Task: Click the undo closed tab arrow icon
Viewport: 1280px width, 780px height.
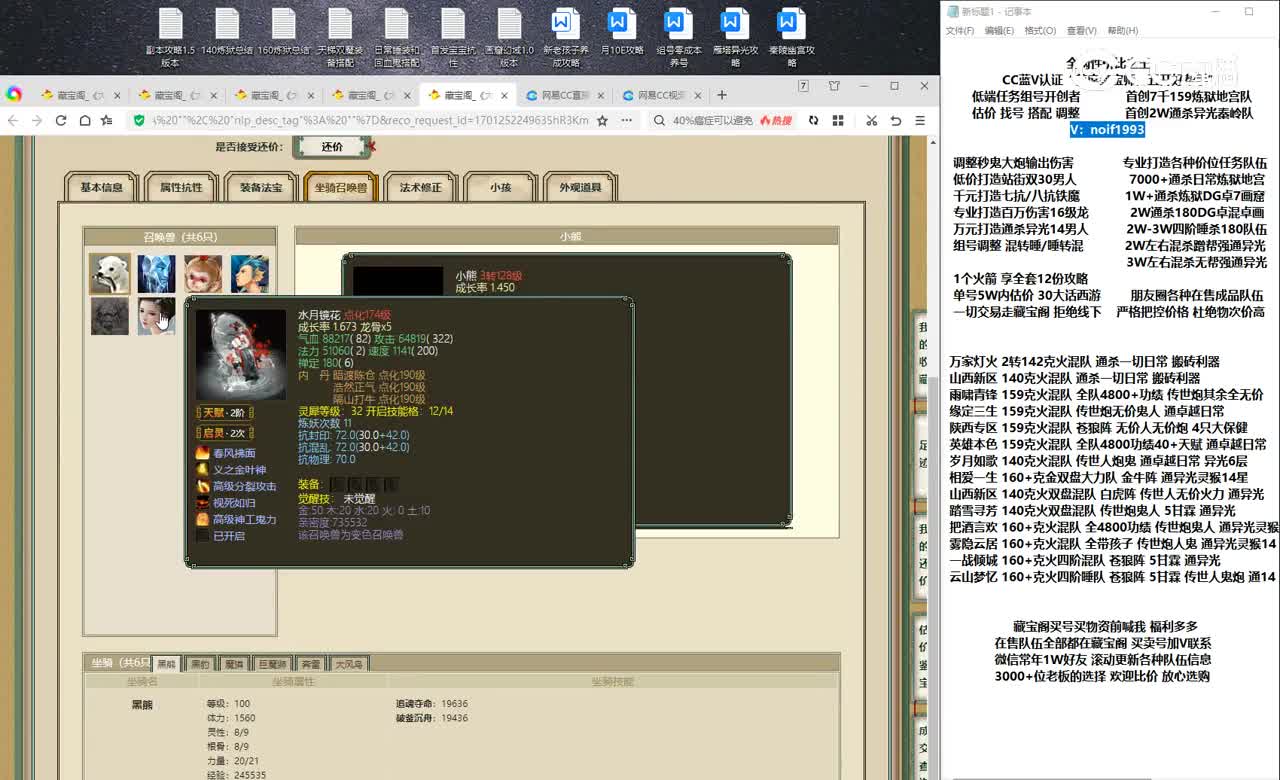Action: tap(896, 120)
